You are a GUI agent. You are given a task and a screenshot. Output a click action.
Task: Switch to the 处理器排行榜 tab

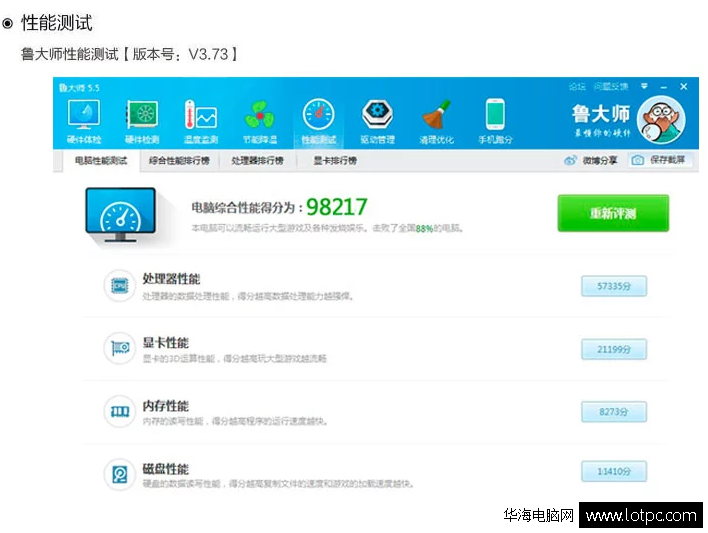[257, 161]
